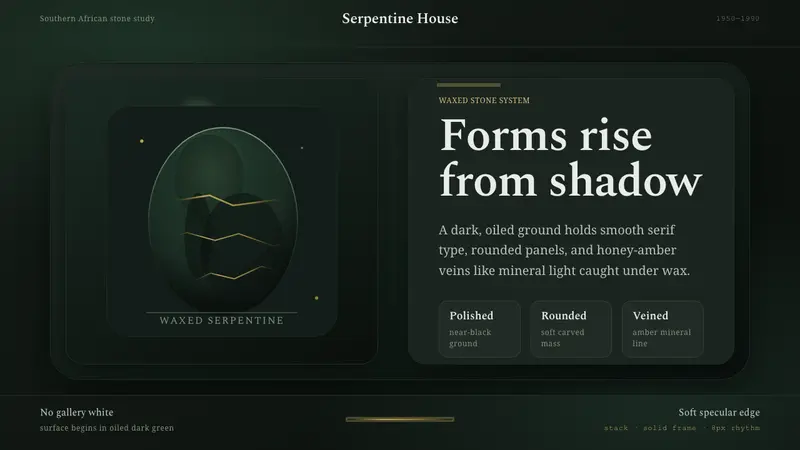Select the Rounded feature card
This screenshot has height=450, width=800.
pos(571,329)
